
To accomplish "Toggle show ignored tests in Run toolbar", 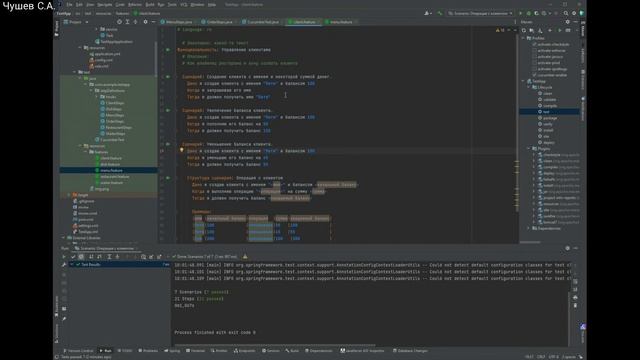I will pyautogui.click(x=81, y=257).
